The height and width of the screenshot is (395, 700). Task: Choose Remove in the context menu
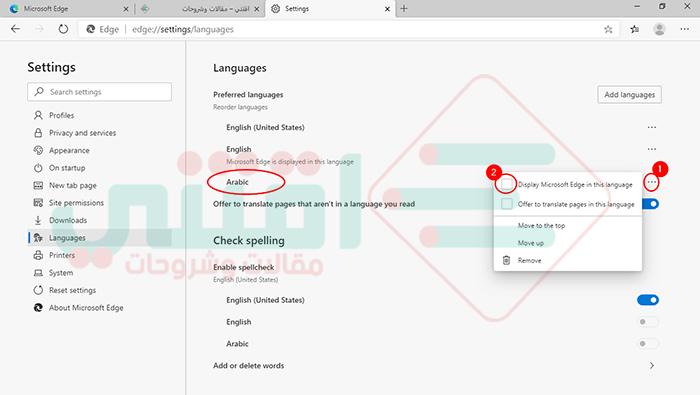pos(529,260)
